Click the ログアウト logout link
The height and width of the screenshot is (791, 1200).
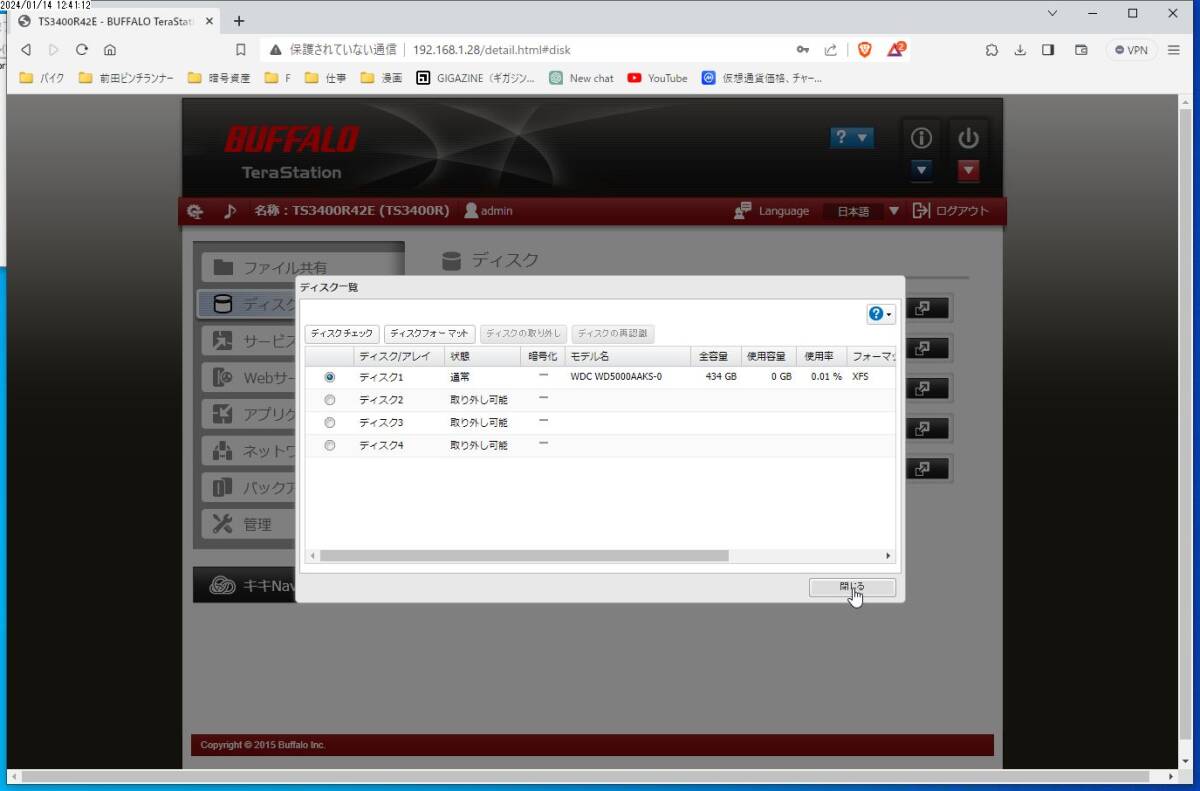pos(950,211)
